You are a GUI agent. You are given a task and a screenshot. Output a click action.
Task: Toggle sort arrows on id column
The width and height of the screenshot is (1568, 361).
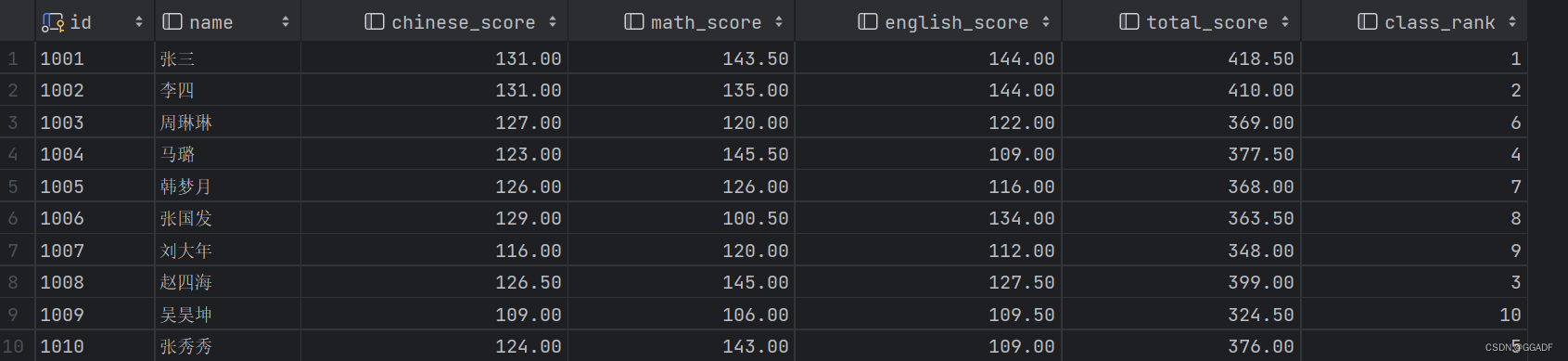[x=139, y=21]
